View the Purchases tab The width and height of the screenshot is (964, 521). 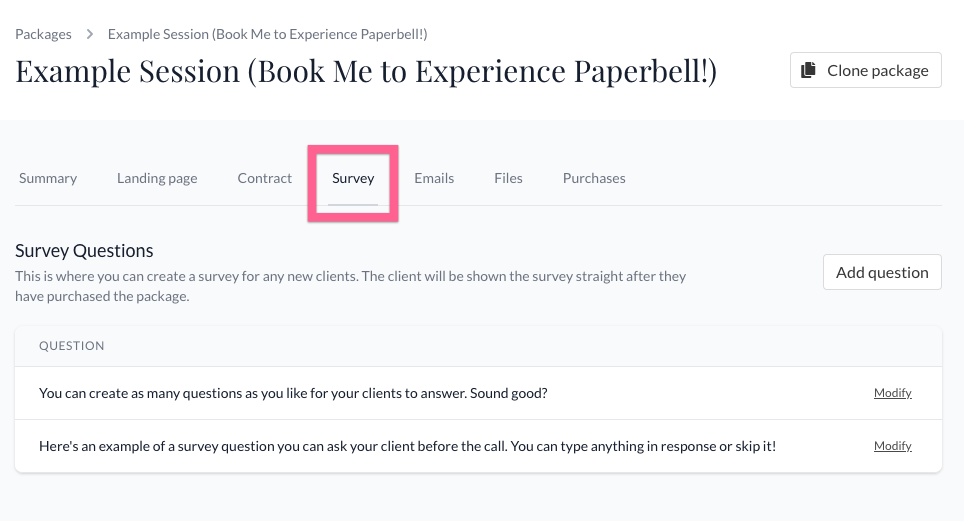point(594,178)
